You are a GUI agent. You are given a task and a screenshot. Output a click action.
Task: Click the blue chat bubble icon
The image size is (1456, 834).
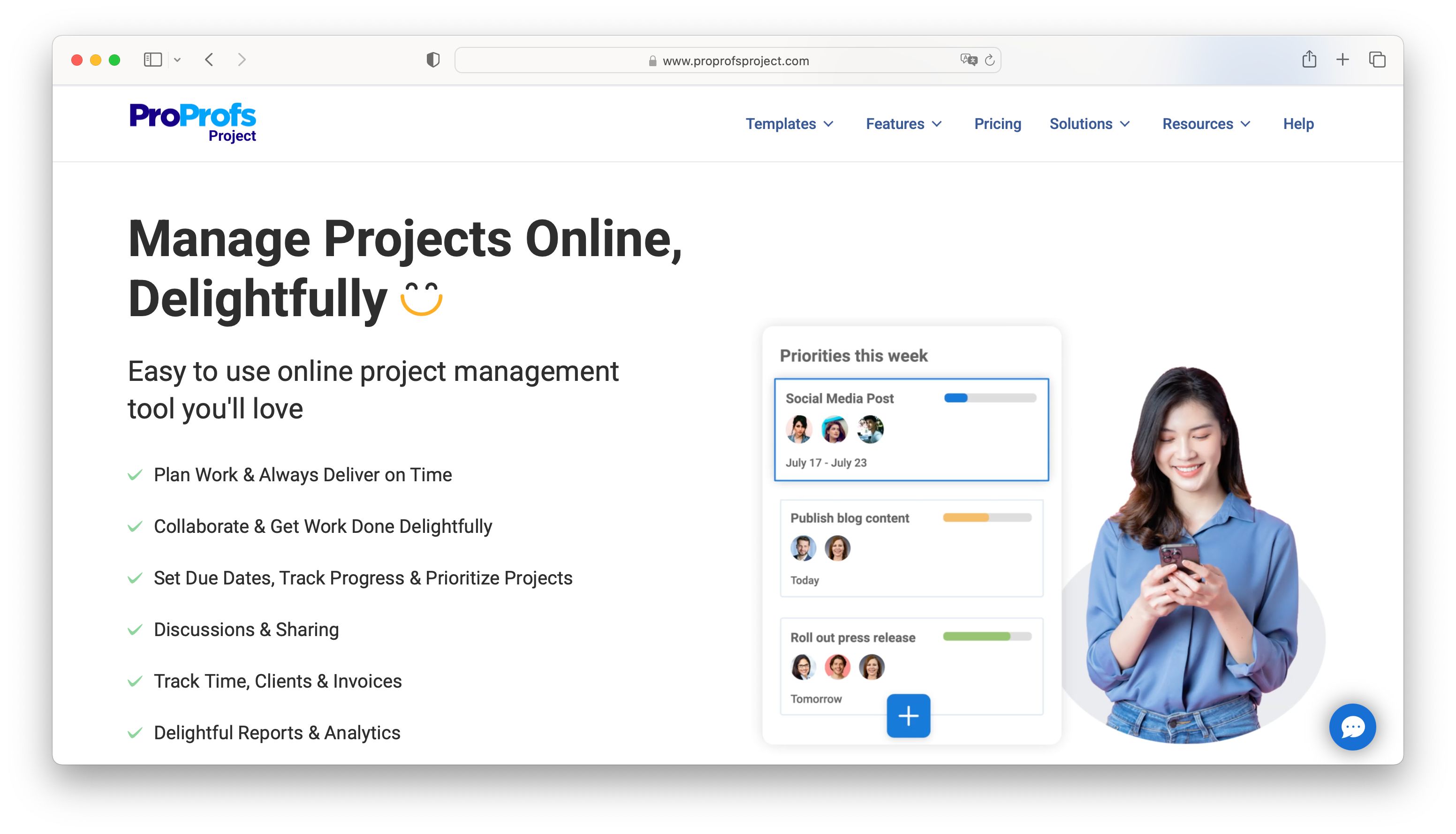[1352, 726]
